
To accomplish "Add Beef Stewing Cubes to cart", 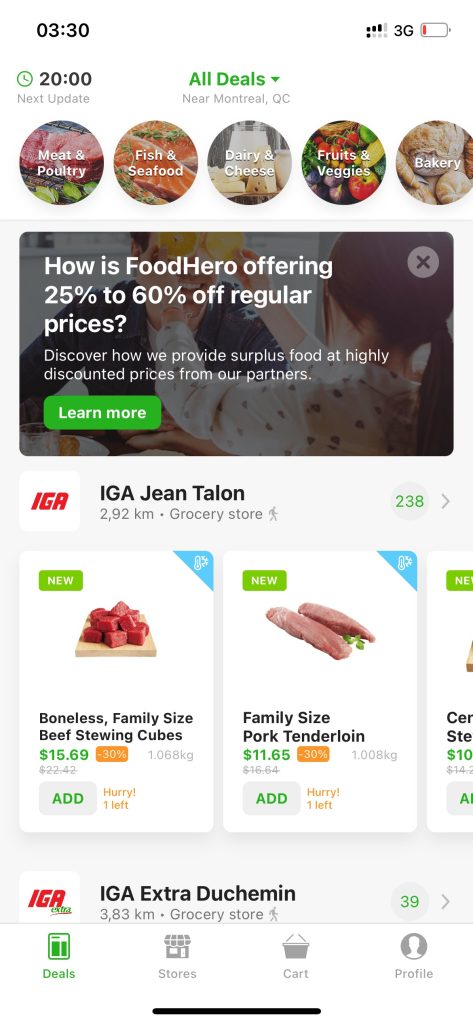I will point(68,798).
